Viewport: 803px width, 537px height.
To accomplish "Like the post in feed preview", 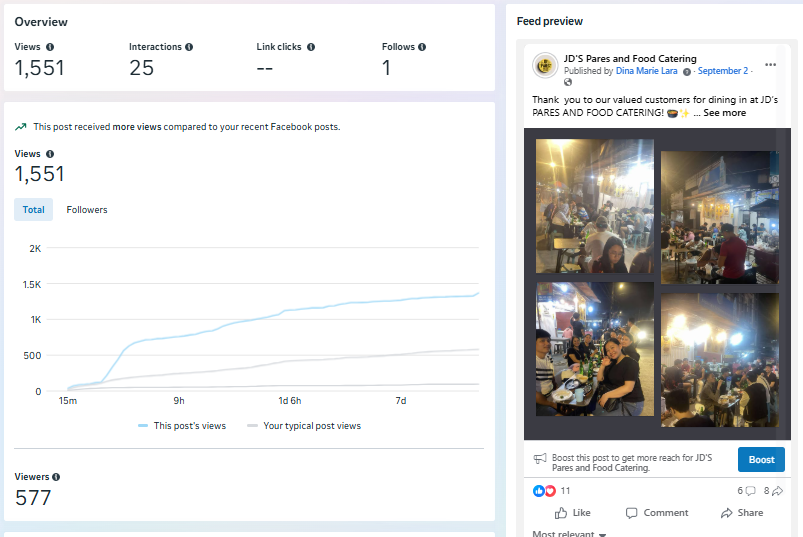I will click(572, 513).
